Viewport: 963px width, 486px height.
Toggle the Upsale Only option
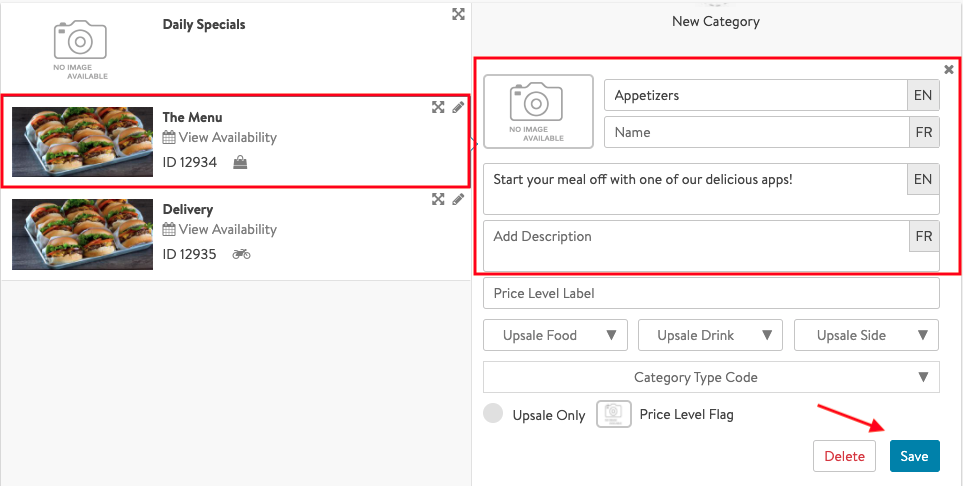pyautogui.click(x=493, y=414)
